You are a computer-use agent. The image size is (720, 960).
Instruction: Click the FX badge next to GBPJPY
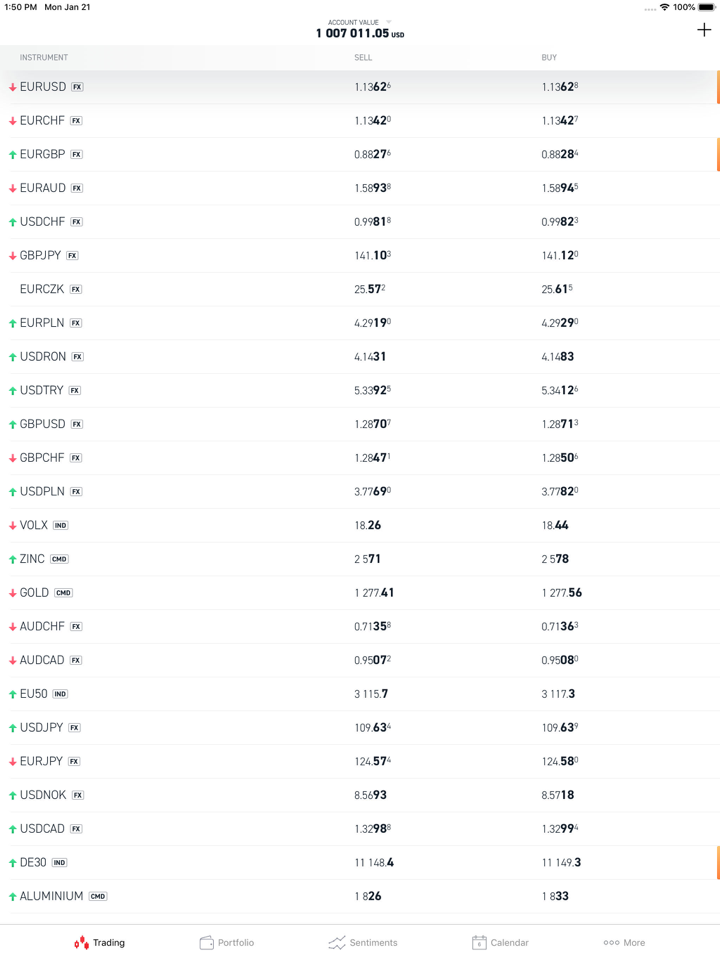72,256
